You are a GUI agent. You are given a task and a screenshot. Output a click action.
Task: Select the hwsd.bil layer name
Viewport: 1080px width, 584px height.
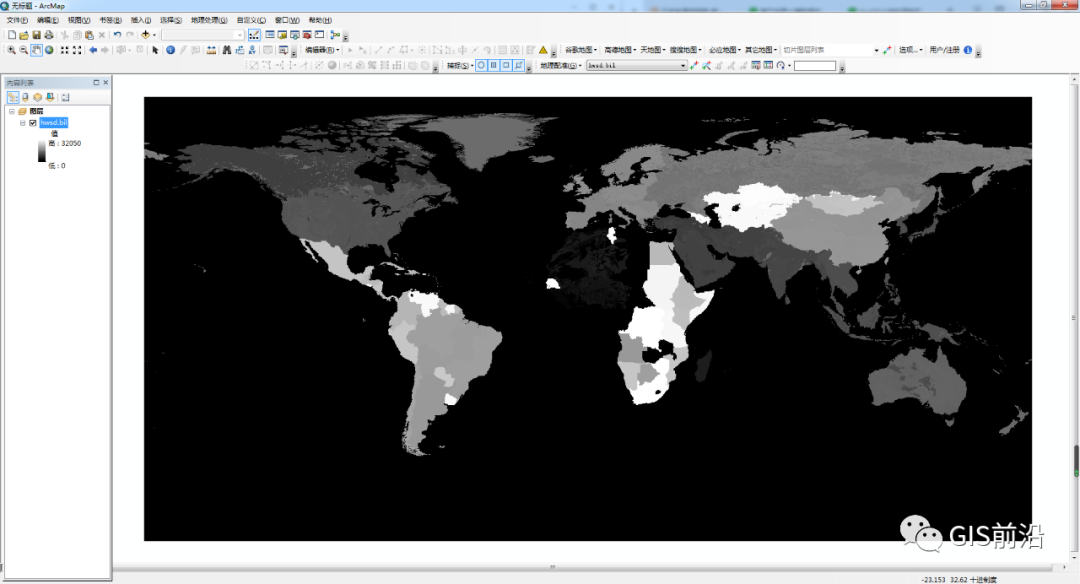click(x=54, y=123)
